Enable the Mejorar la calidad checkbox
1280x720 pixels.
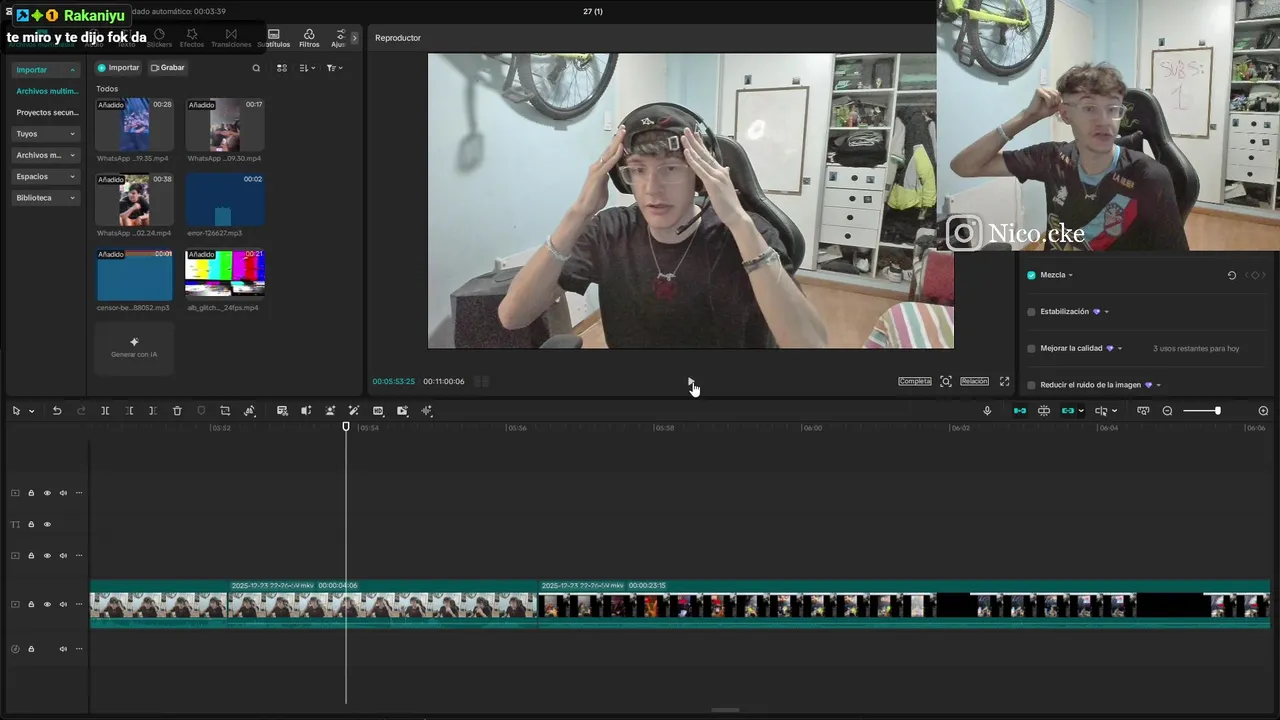pos(1031,349)
